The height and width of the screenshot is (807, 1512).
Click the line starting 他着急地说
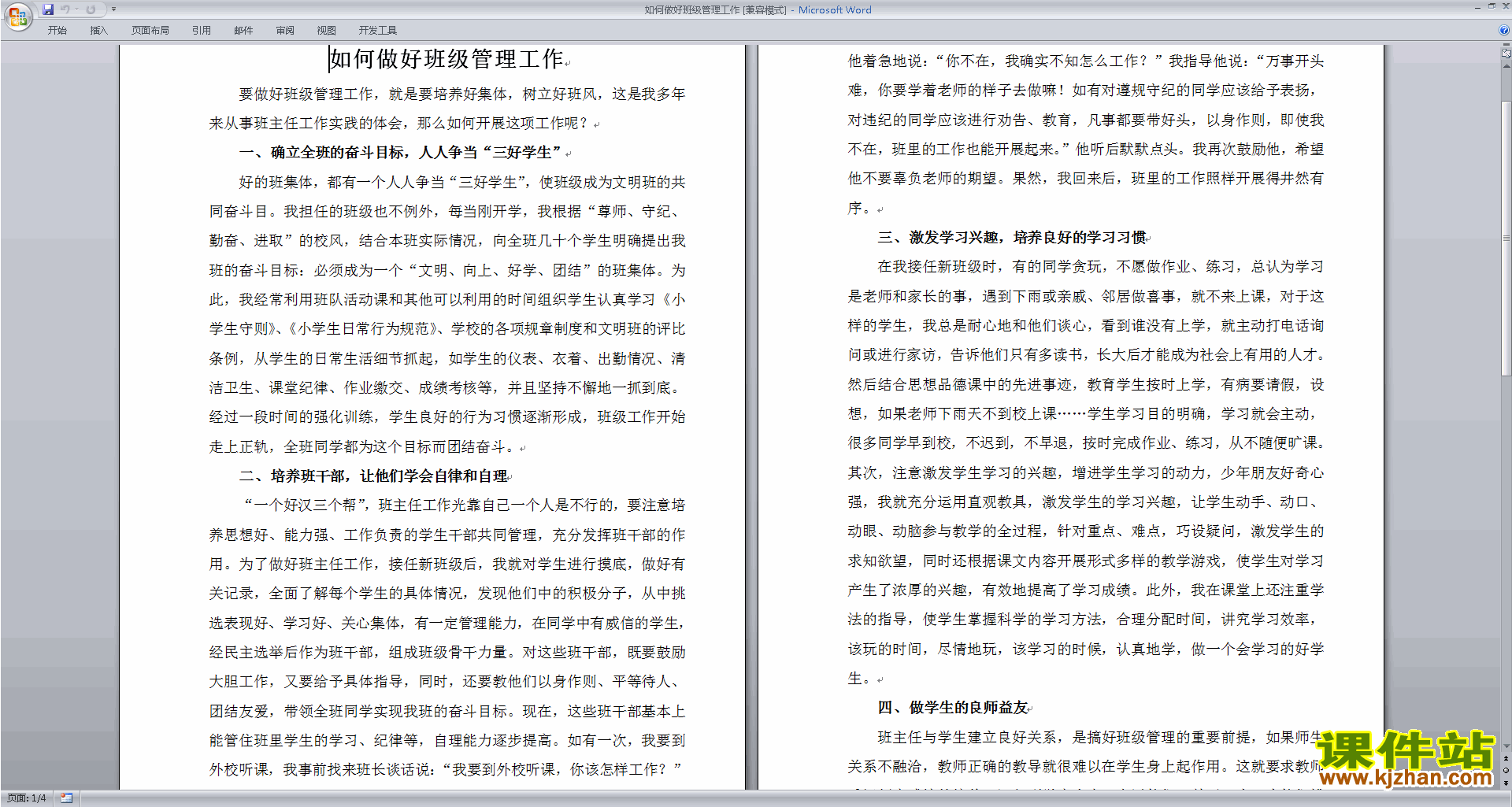(1086, 61)
